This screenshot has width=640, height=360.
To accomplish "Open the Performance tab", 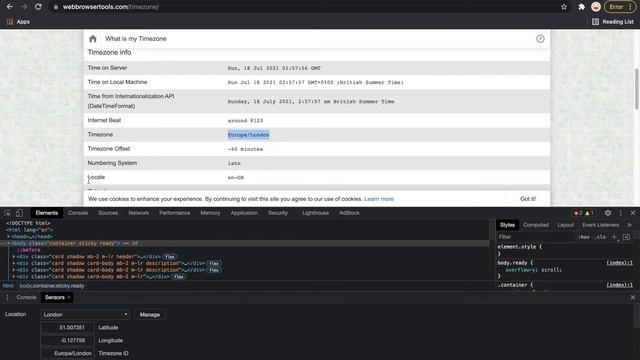I will click(174, 213).
